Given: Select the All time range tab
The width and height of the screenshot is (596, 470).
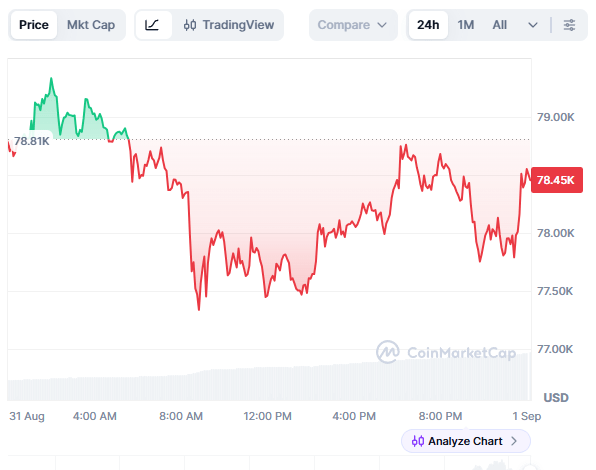Looking at the screenshot, I should click(499, 25).
